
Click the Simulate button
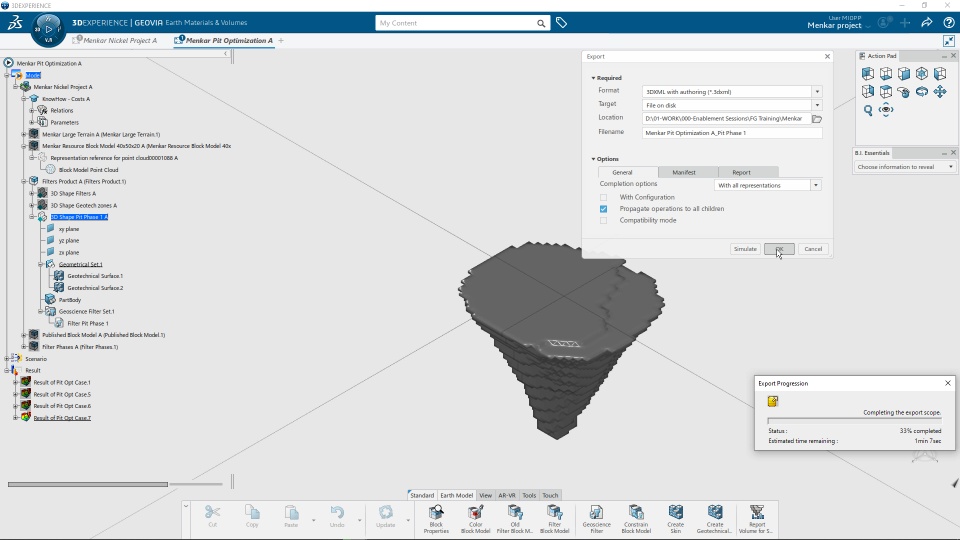[745, 249]
